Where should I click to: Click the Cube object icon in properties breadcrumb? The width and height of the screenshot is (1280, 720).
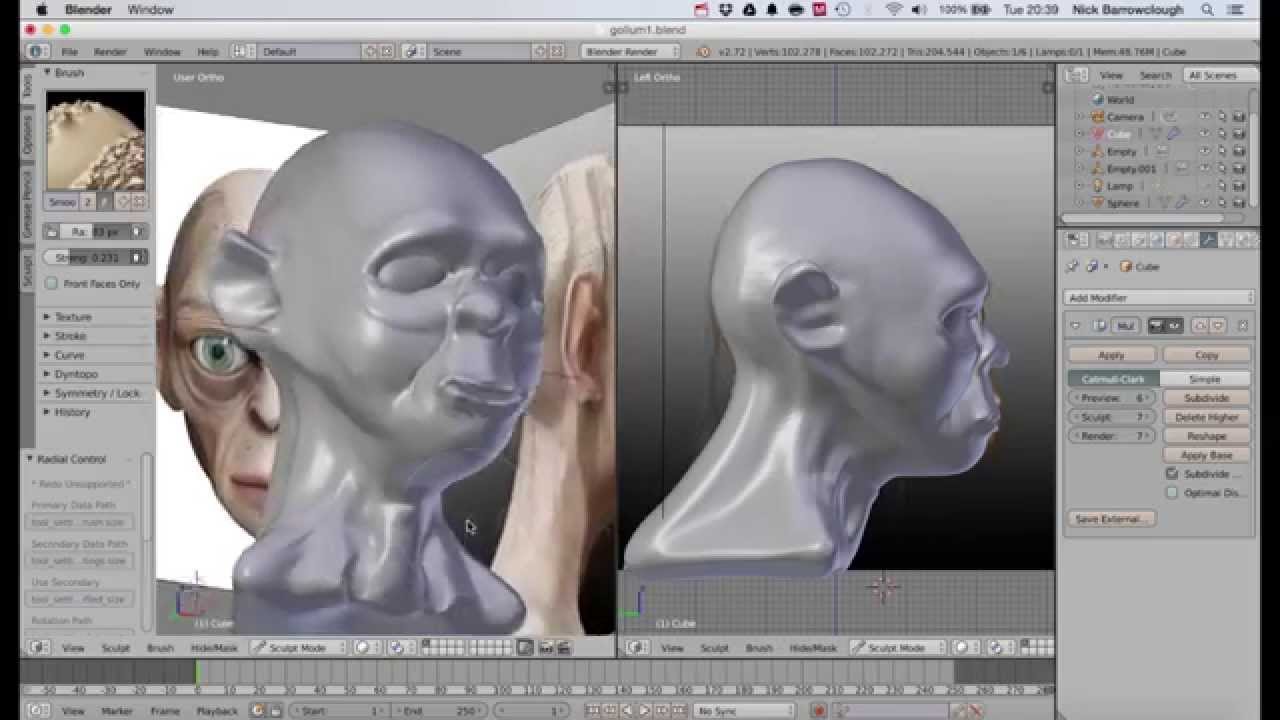1126,267
